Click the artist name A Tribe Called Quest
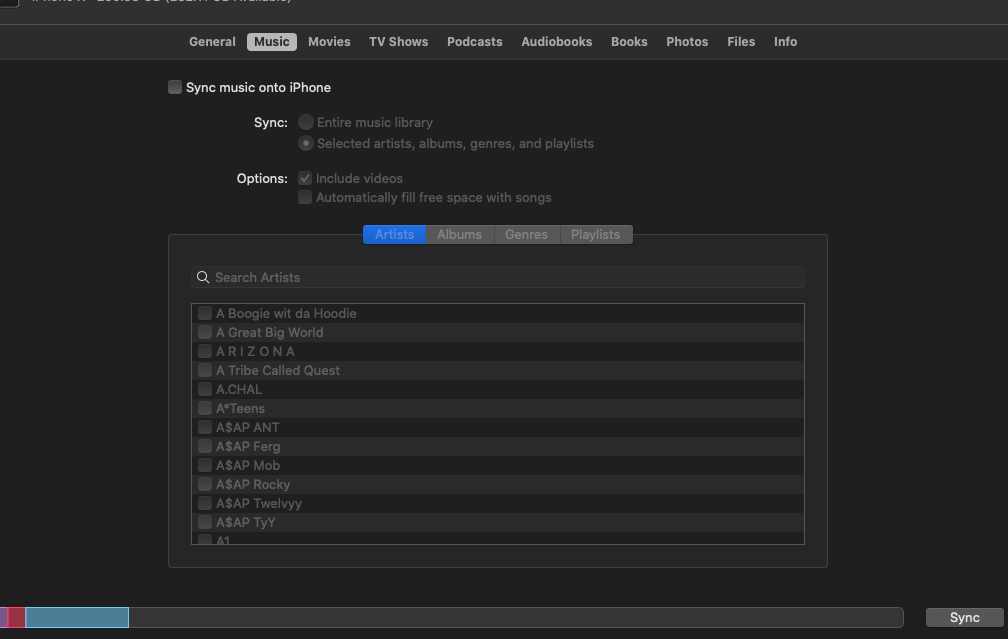Image resolution: width=1008 pixels, height=639 pixels. (x=278, y=370)
